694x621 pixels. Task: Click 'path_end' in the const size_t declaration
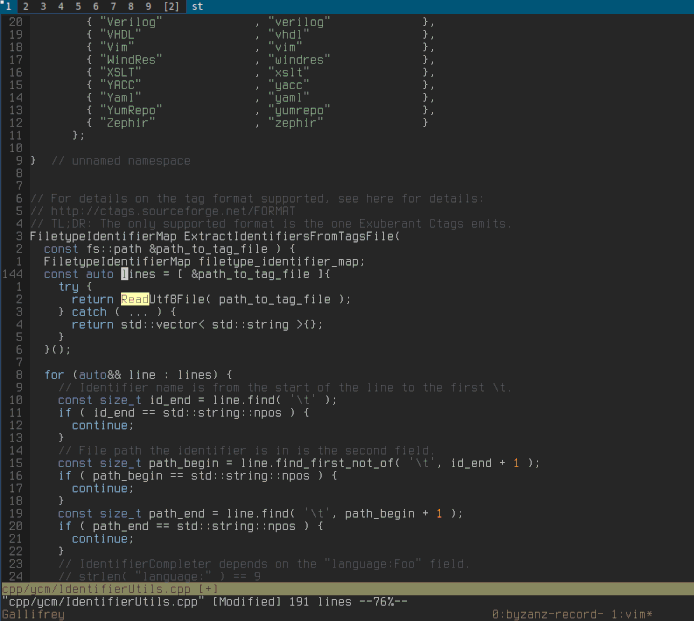click(177, 513)
